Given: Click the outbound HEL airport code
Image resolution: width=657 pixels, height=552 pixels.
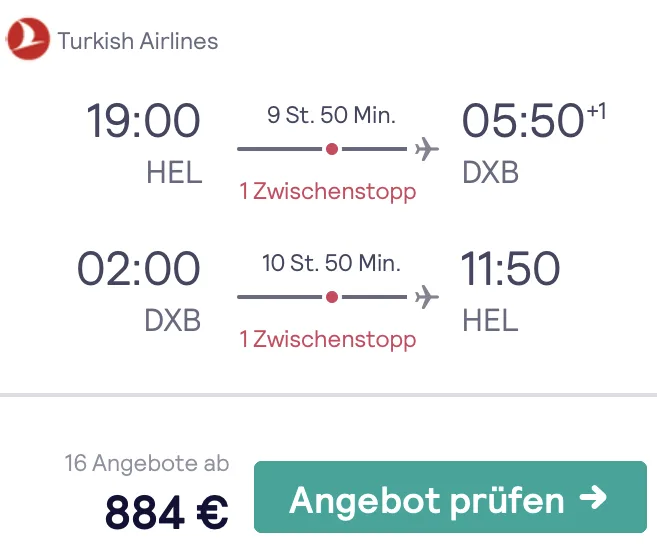Looking at the screenshot, I should tap(174, 172).
